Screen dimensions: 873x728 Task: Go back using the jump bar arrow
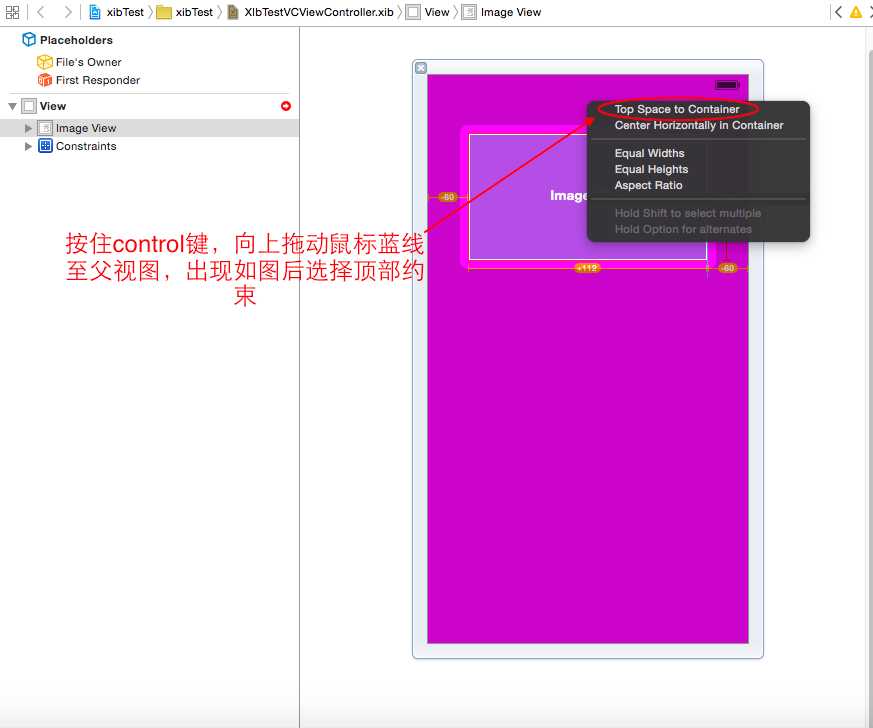click(x=41, y=12)
